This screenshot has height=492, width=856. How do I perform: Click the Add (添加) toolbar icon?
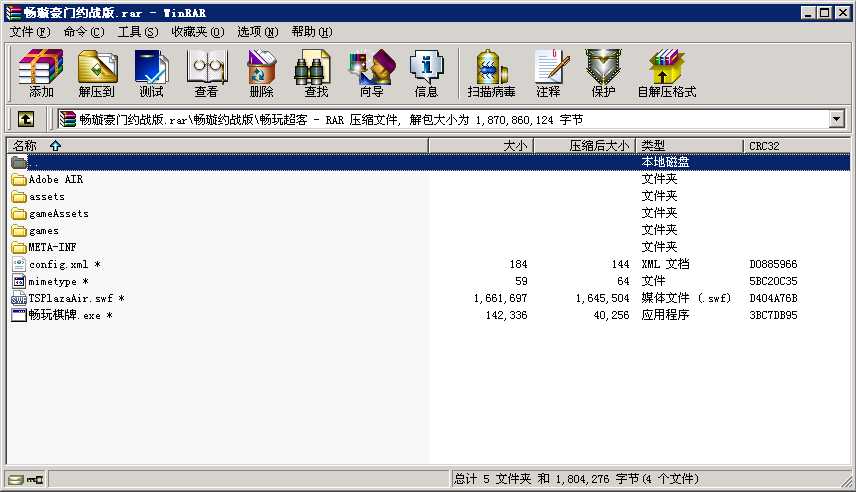coord(41,74)
